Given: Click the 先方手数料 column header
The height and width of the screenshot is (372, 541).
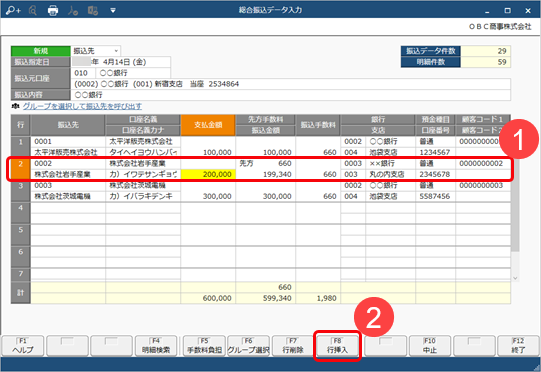Looking at the screenshot, I should pos(265,119).
